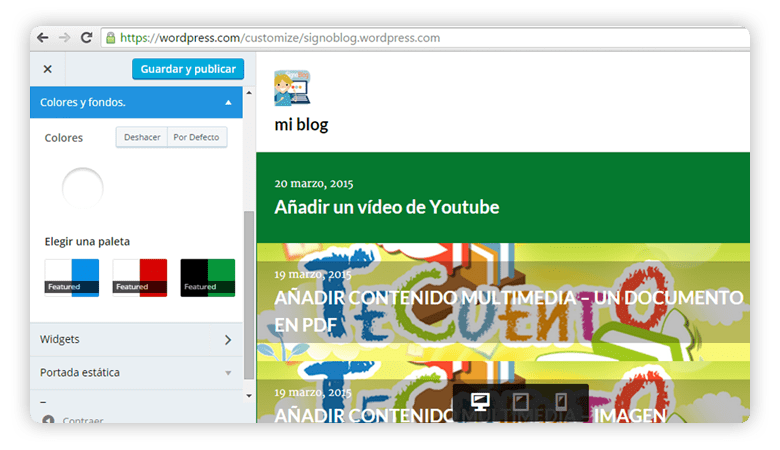
Task: Open the Añadir un vídeo de Youtube post
Action: [387, 207]
